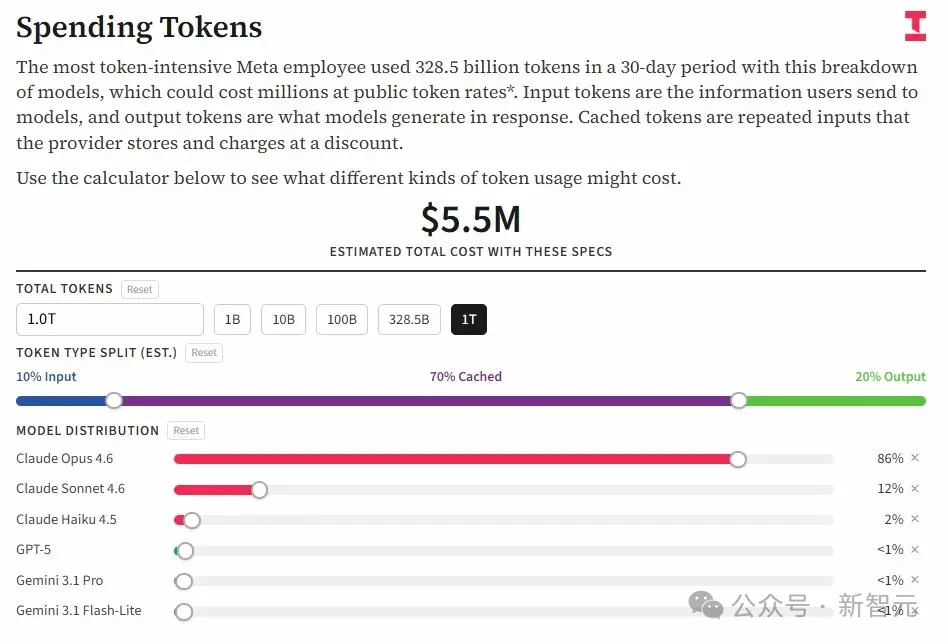Select the 100B tokens preset
Screen dimensions: 948x644
pyautogui.click(x=342, y=319)
